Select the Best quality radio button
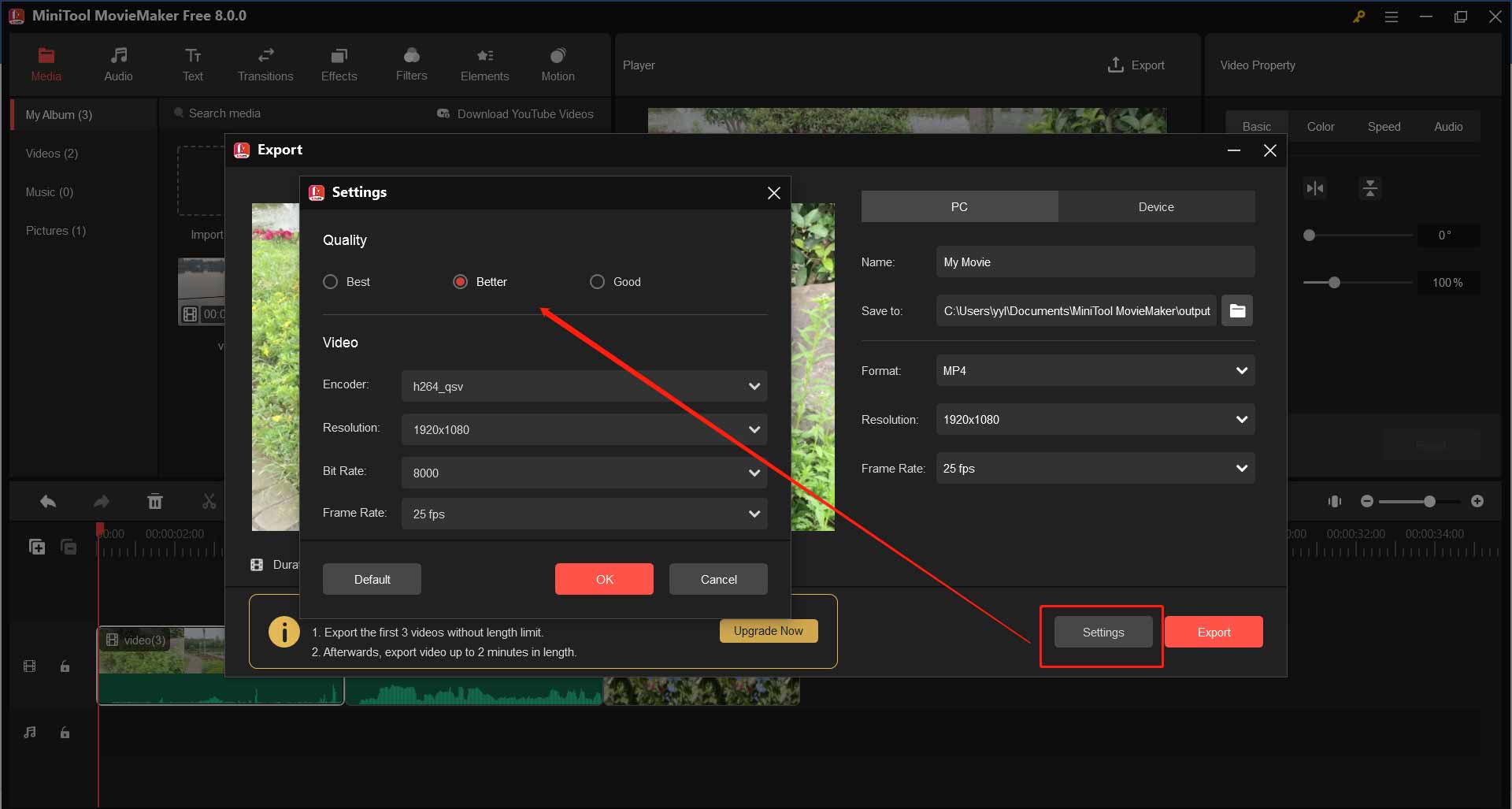This screenshot has width=1512, height=809. (330, 281)
